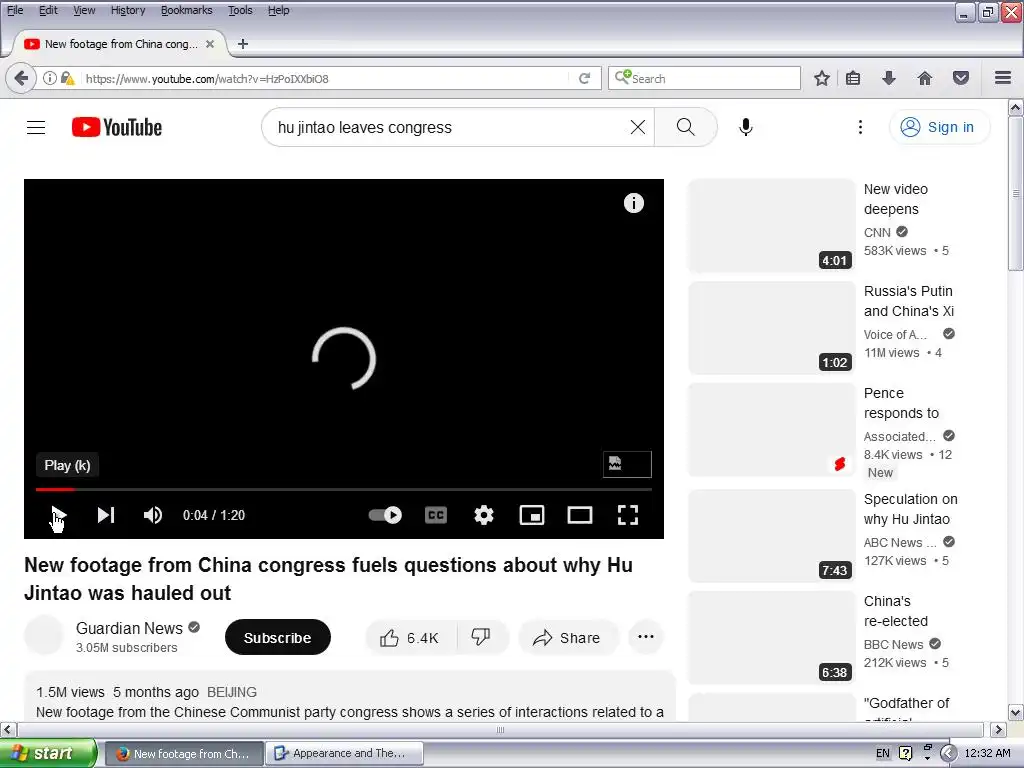The width and height of the screenshot is (1024, 768).
Task: Show site identity information icon
Action: pos(50,78)
